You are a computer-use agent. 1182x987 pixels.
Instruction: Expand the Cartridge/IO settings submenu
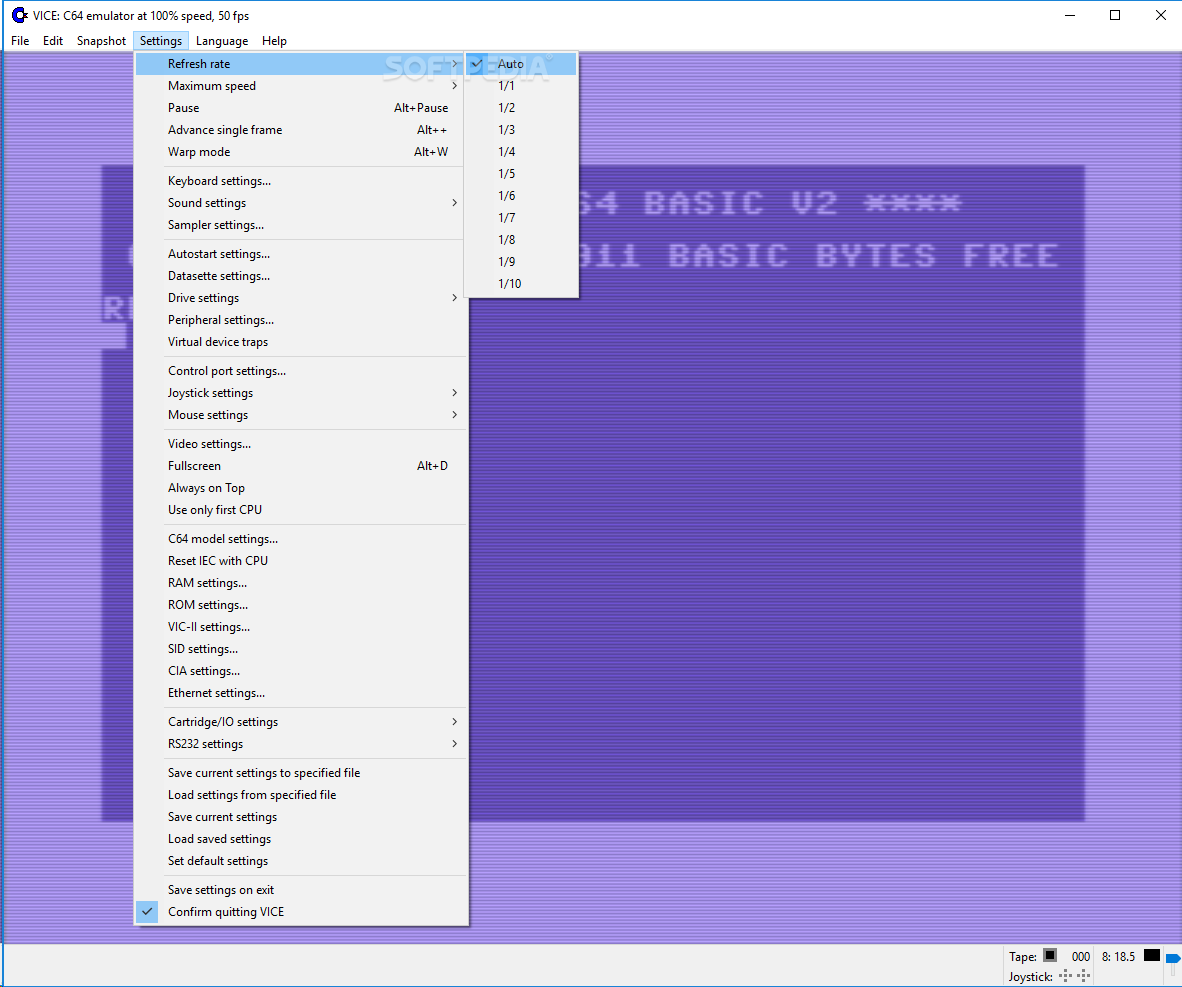[x=302, y=722]
